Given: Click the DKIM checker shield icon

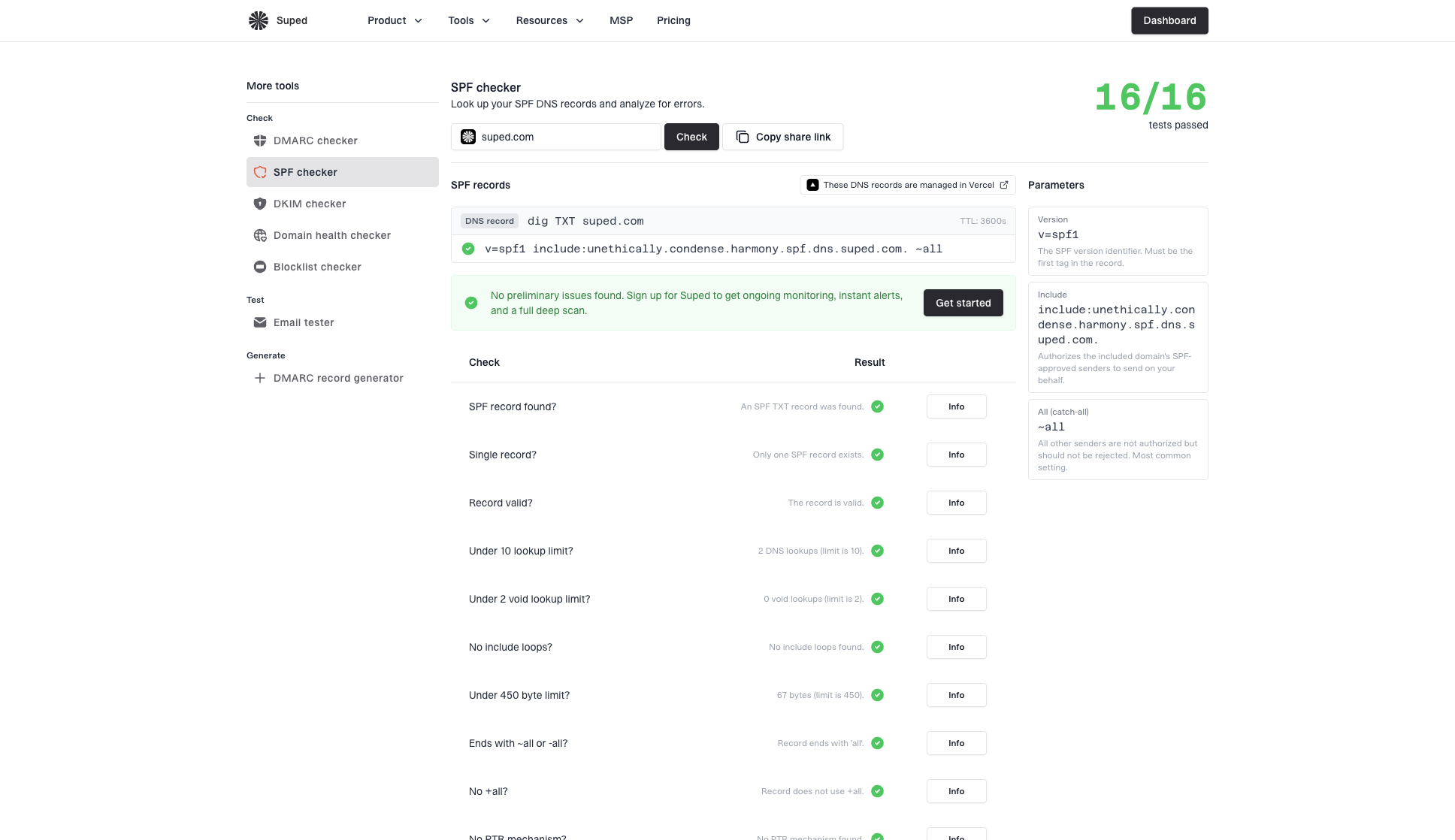Looking at the screenshot, I should coord(260,204).
